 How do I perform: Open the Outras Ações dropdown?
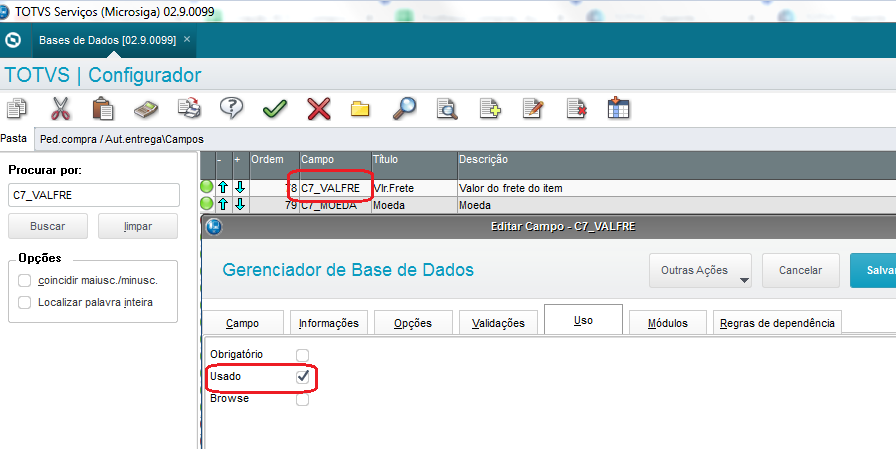coord(700,270)
